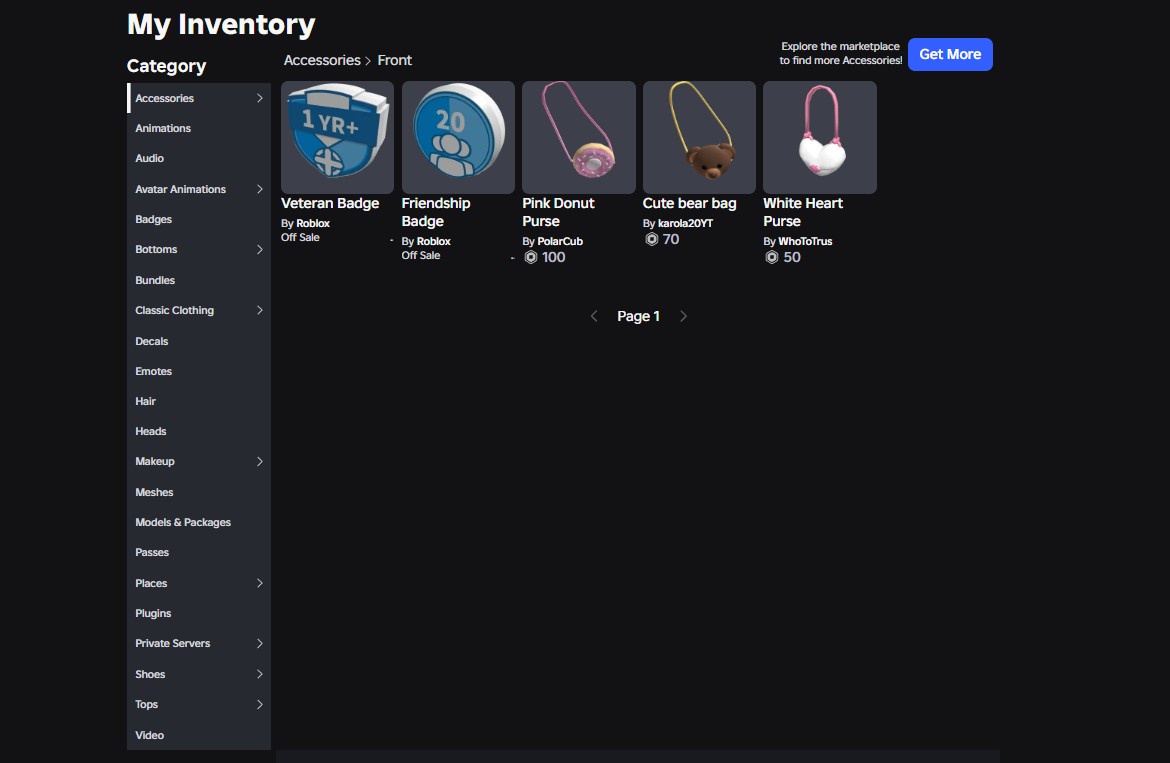The height and width of the screenshot is (763, 1170).
Task: Expand the Makeup category chevron
Action: [260, 462]
